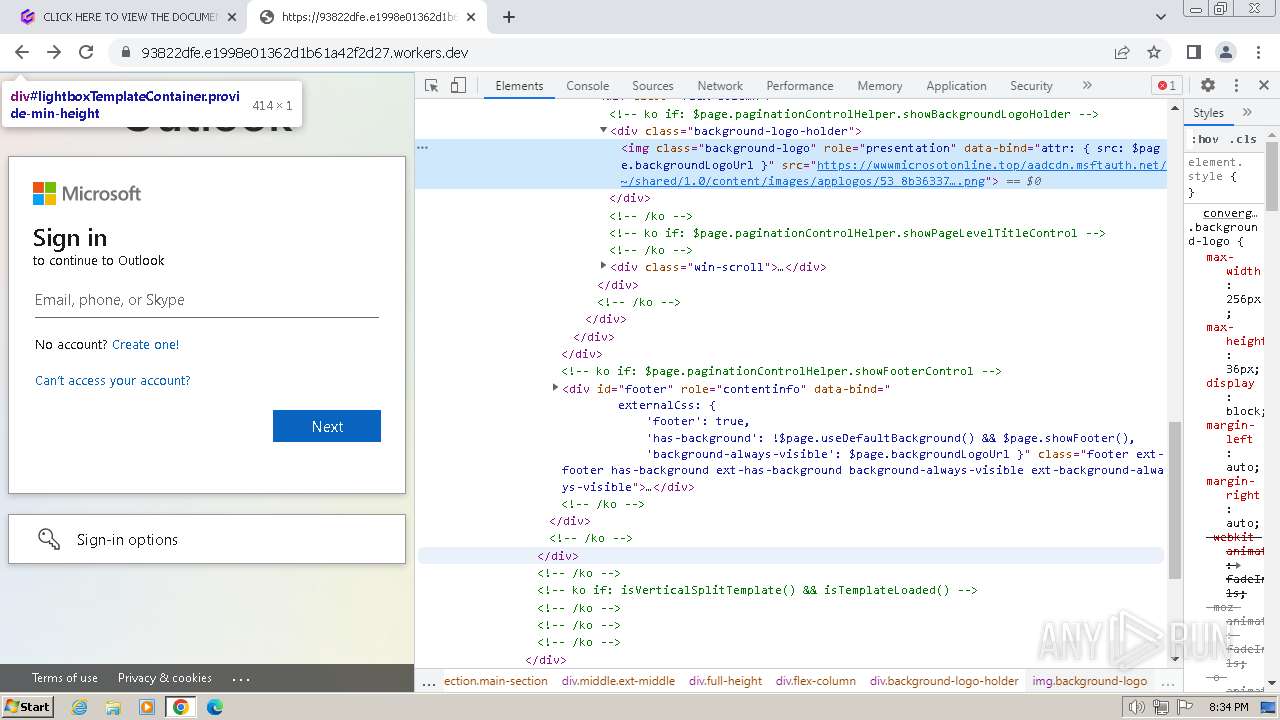Open the tab search dropdown arrow
Screen dimensions: 1280x720
[x=1161, y=17]
